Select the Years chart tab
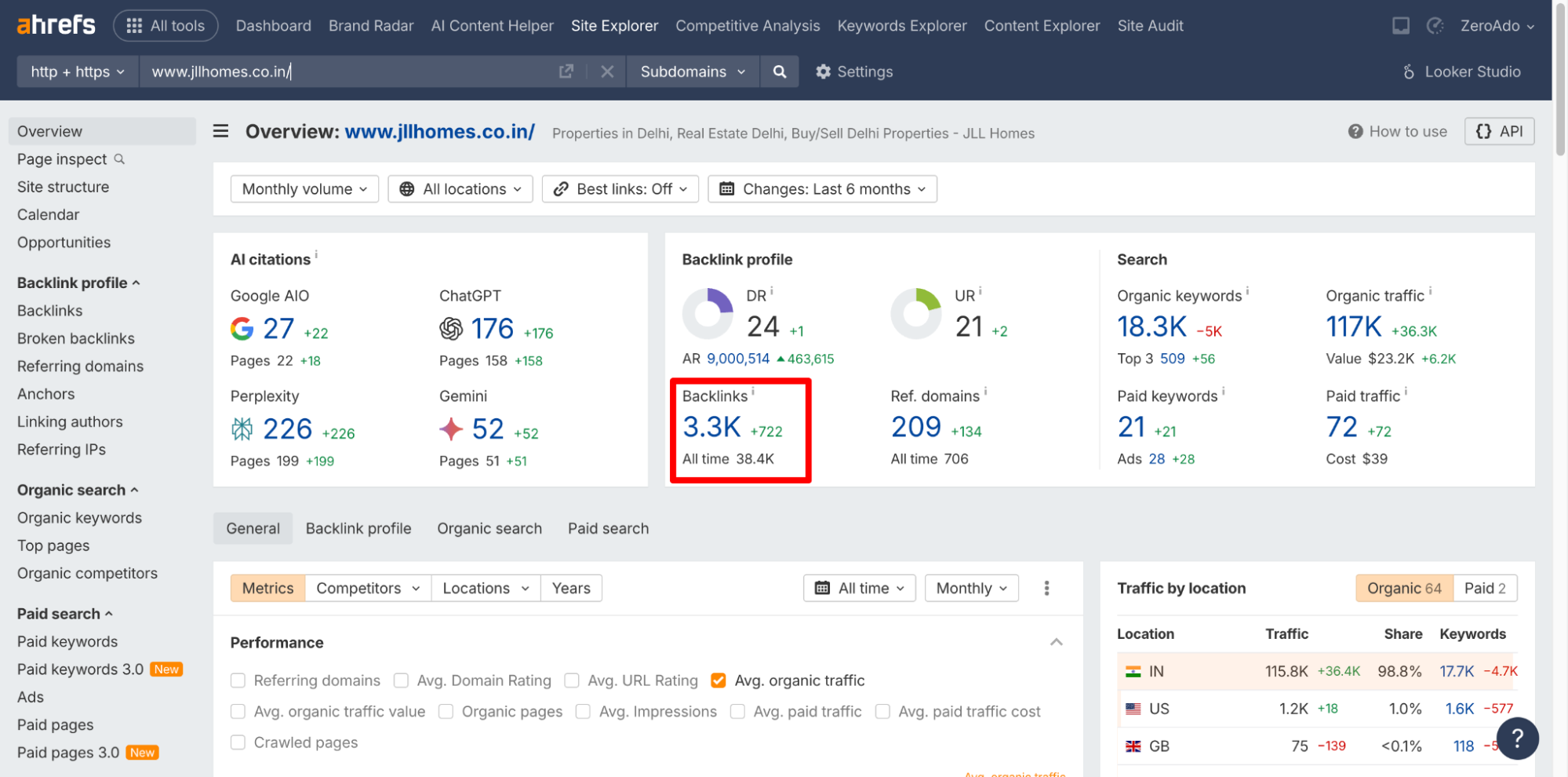 571,588
